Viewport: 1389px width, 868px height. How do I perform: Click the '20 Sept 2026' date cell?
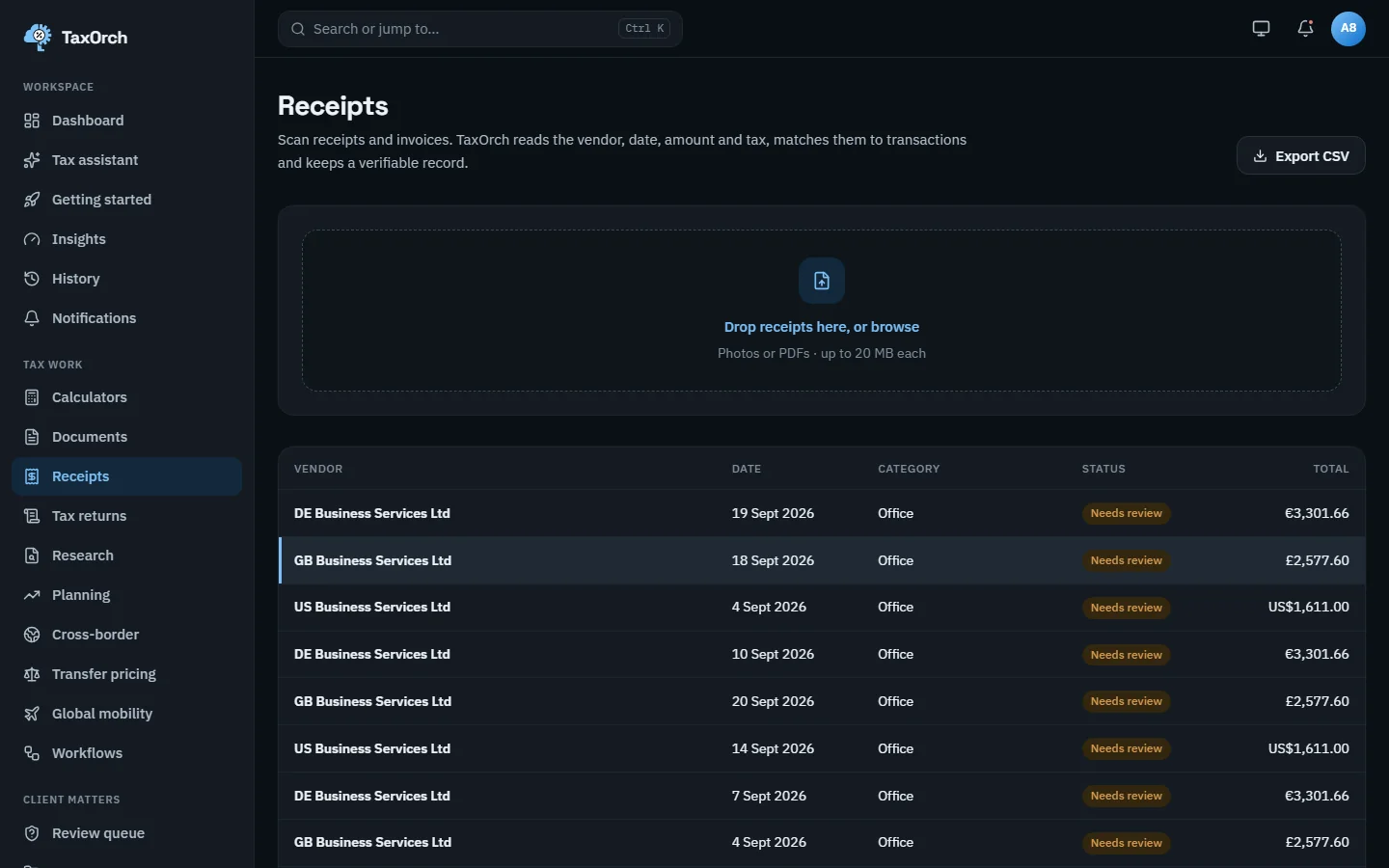tap(773, 701)
